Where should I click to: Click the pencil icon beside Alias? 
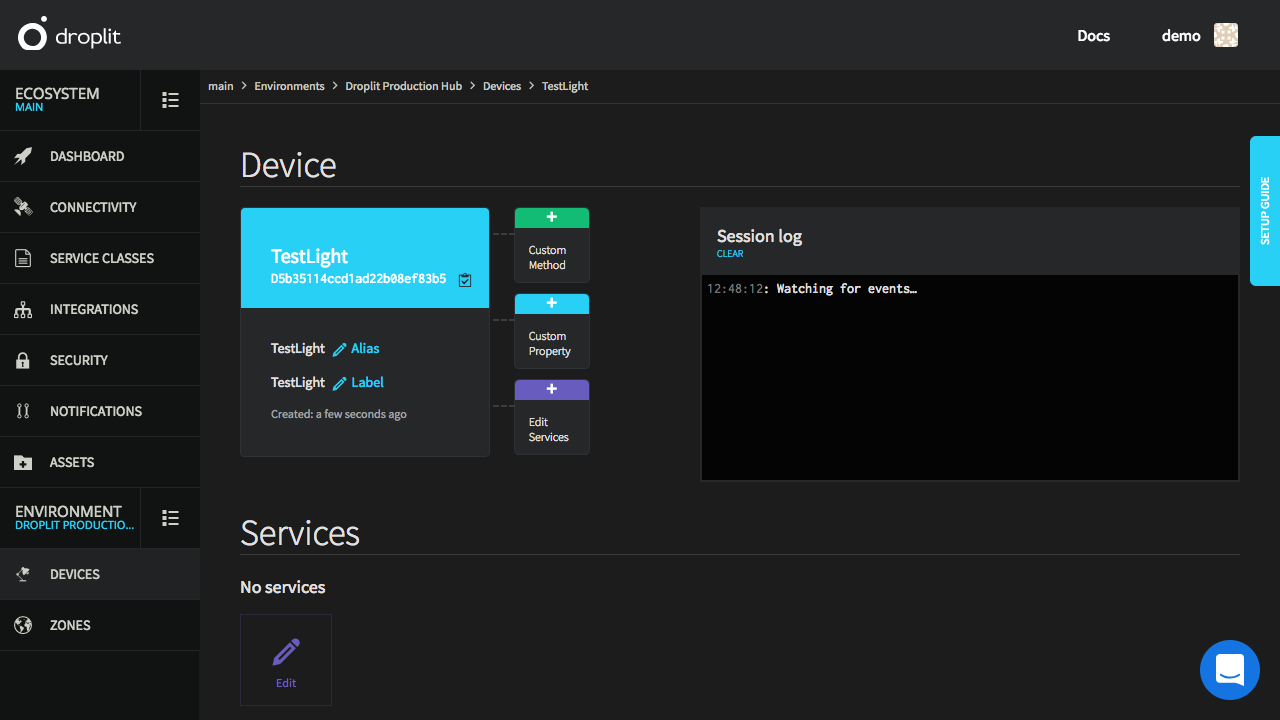click(340, 349)
